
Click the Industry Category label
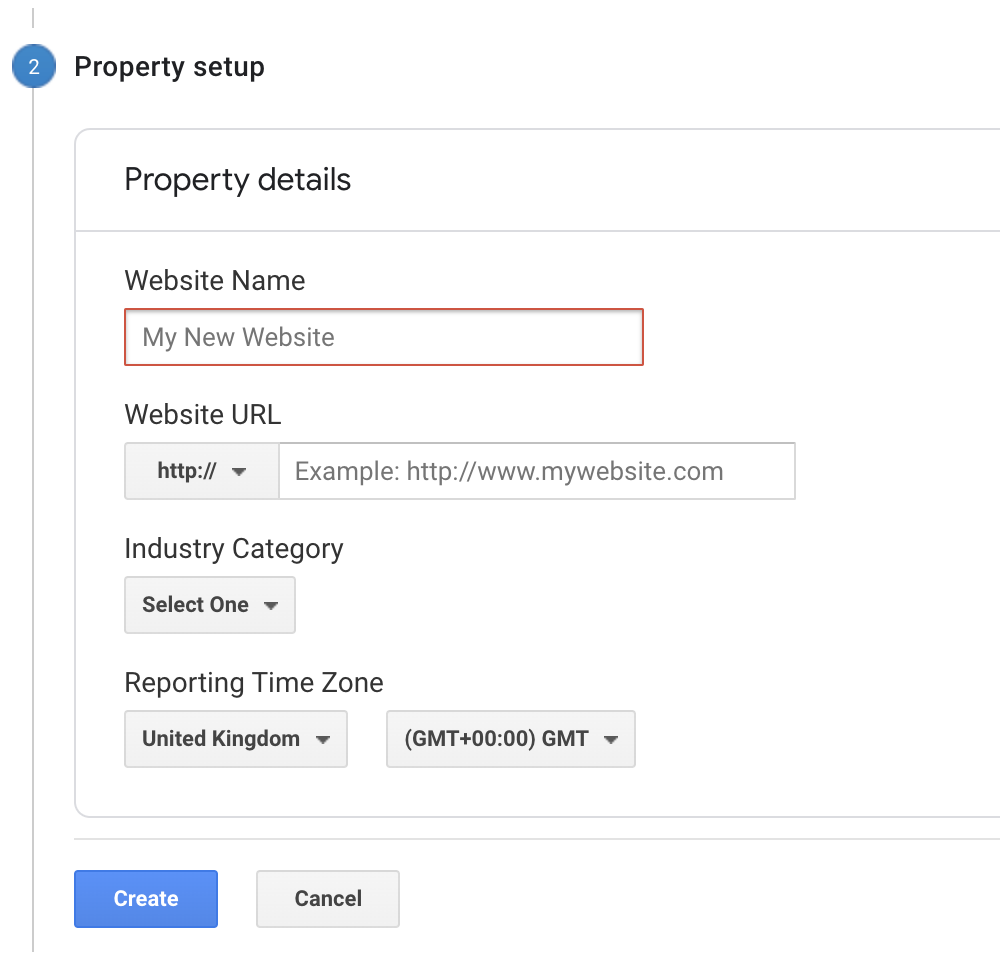click(233, 548)
